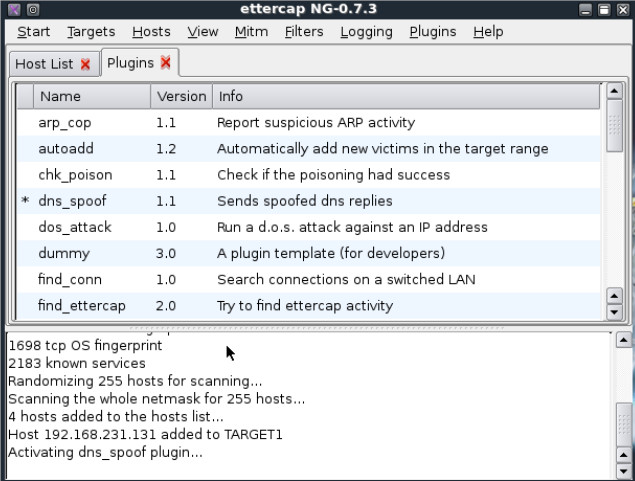The height and width of the screenshot is (481, 635).
Task: Open the Filters menu
Action: tap(304, 32)
